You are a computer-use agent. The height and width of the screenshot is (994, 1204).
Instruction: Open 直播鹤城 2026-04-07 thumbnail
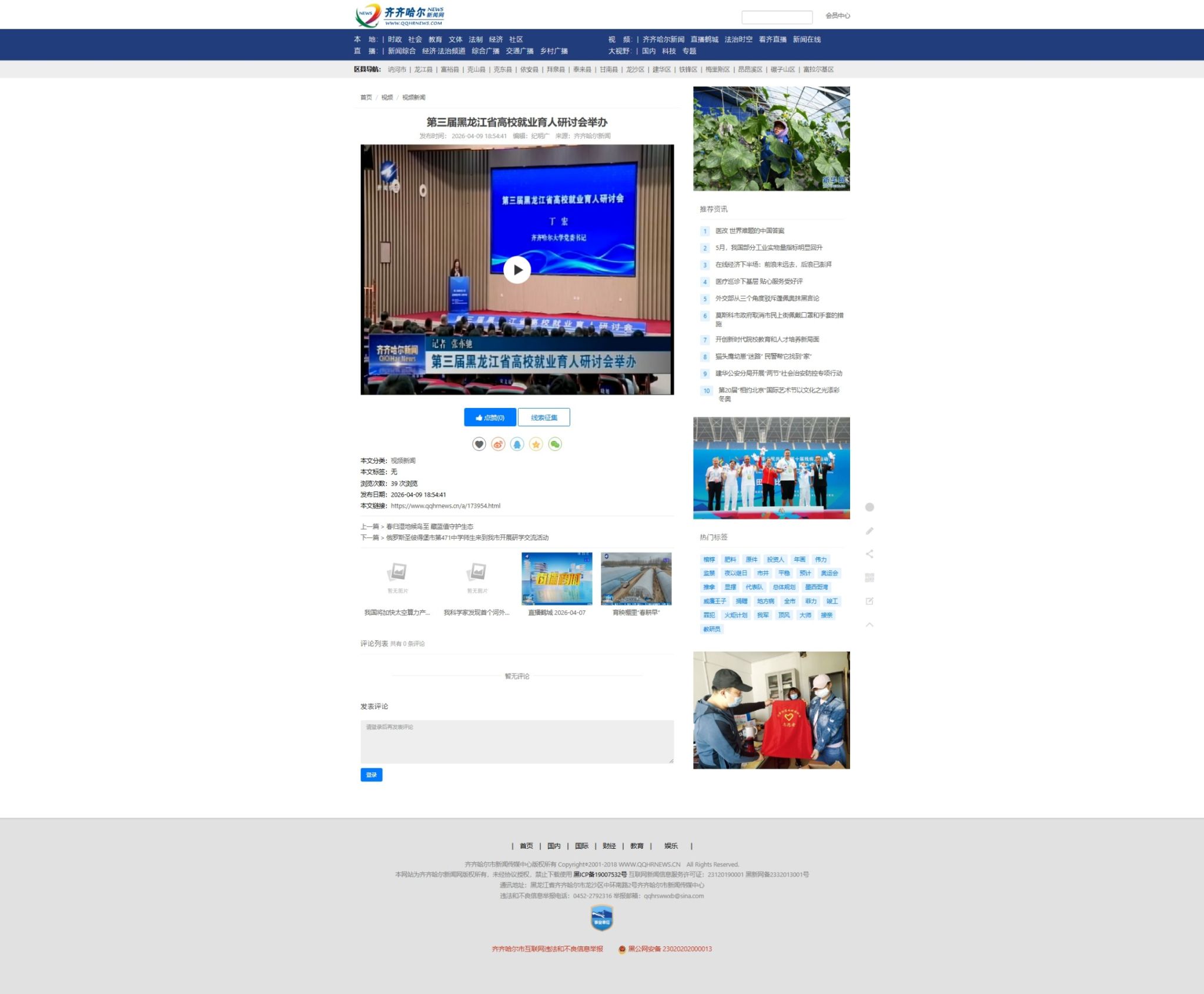click(x=557, y=579)
